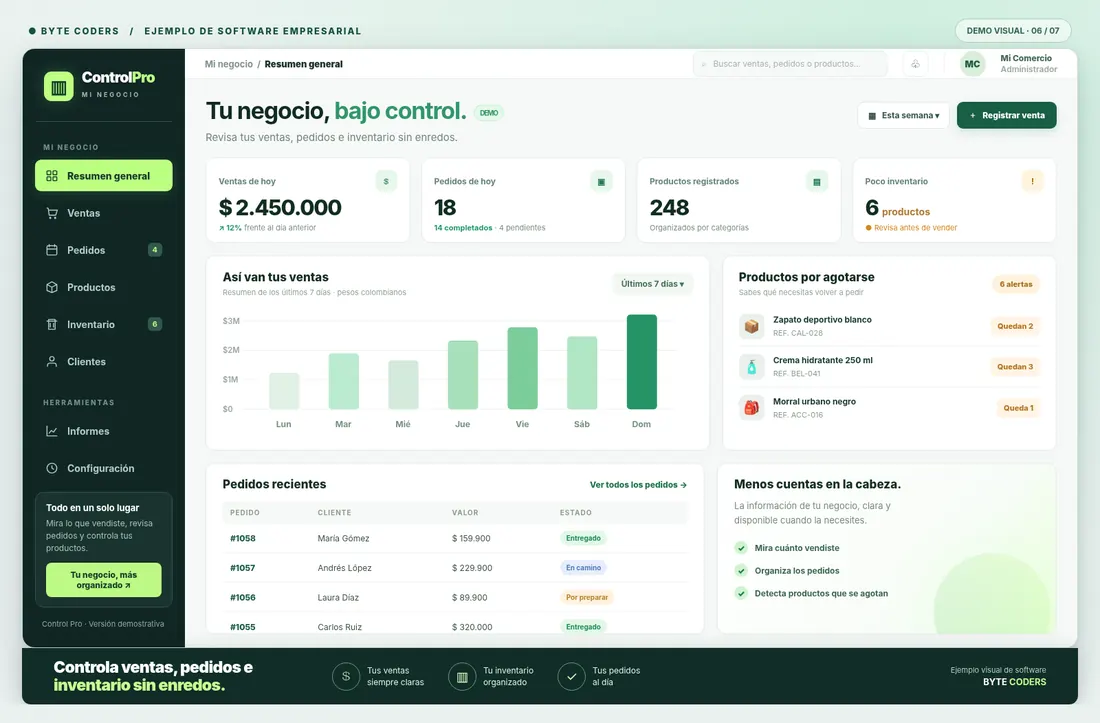Click order number #1056

pyautogui.click(x=243, y=597)
